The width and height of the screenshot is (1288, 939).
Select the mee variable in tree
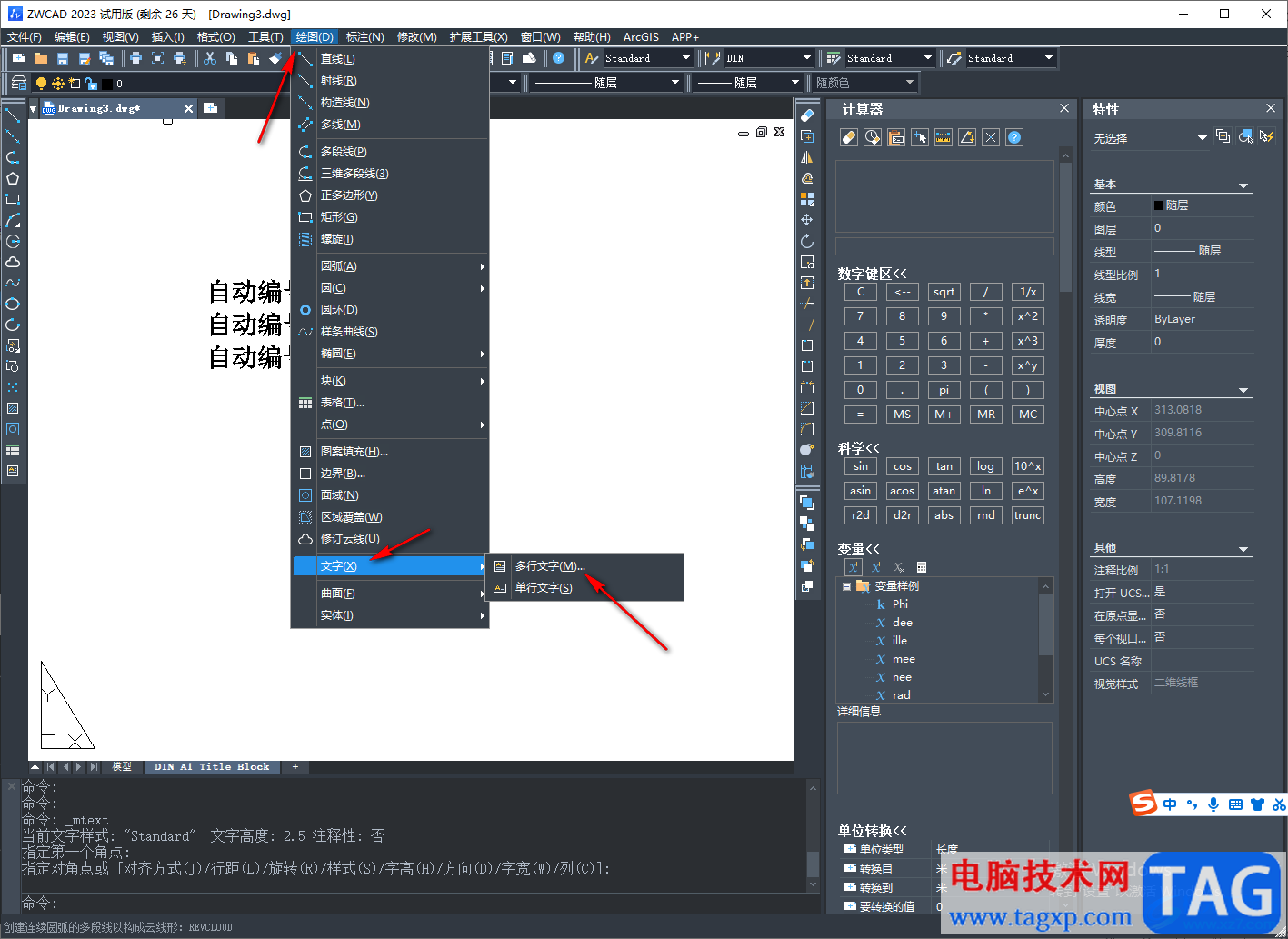pos(904,659)
